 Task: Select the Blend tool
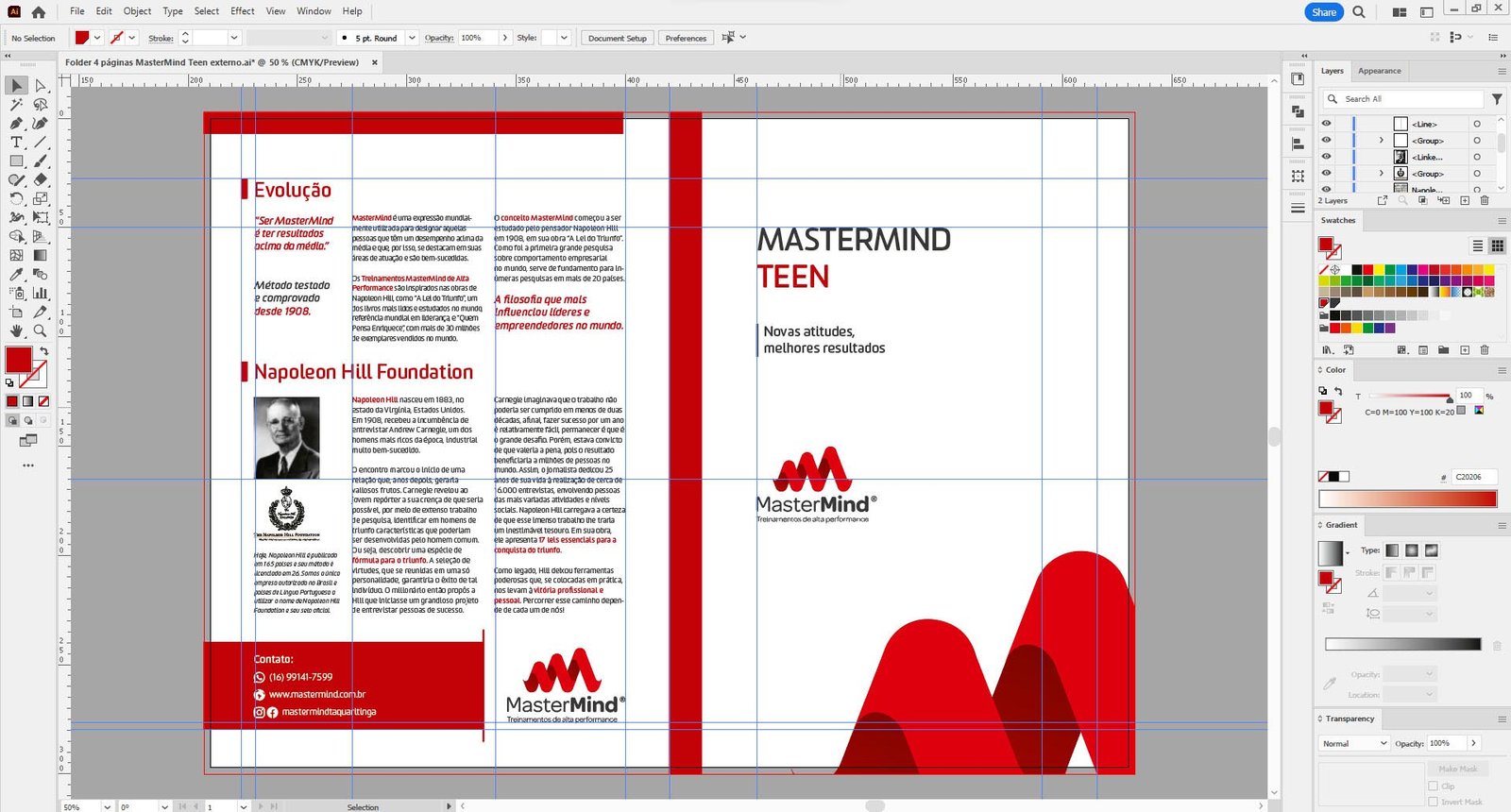tap(41, 274)
